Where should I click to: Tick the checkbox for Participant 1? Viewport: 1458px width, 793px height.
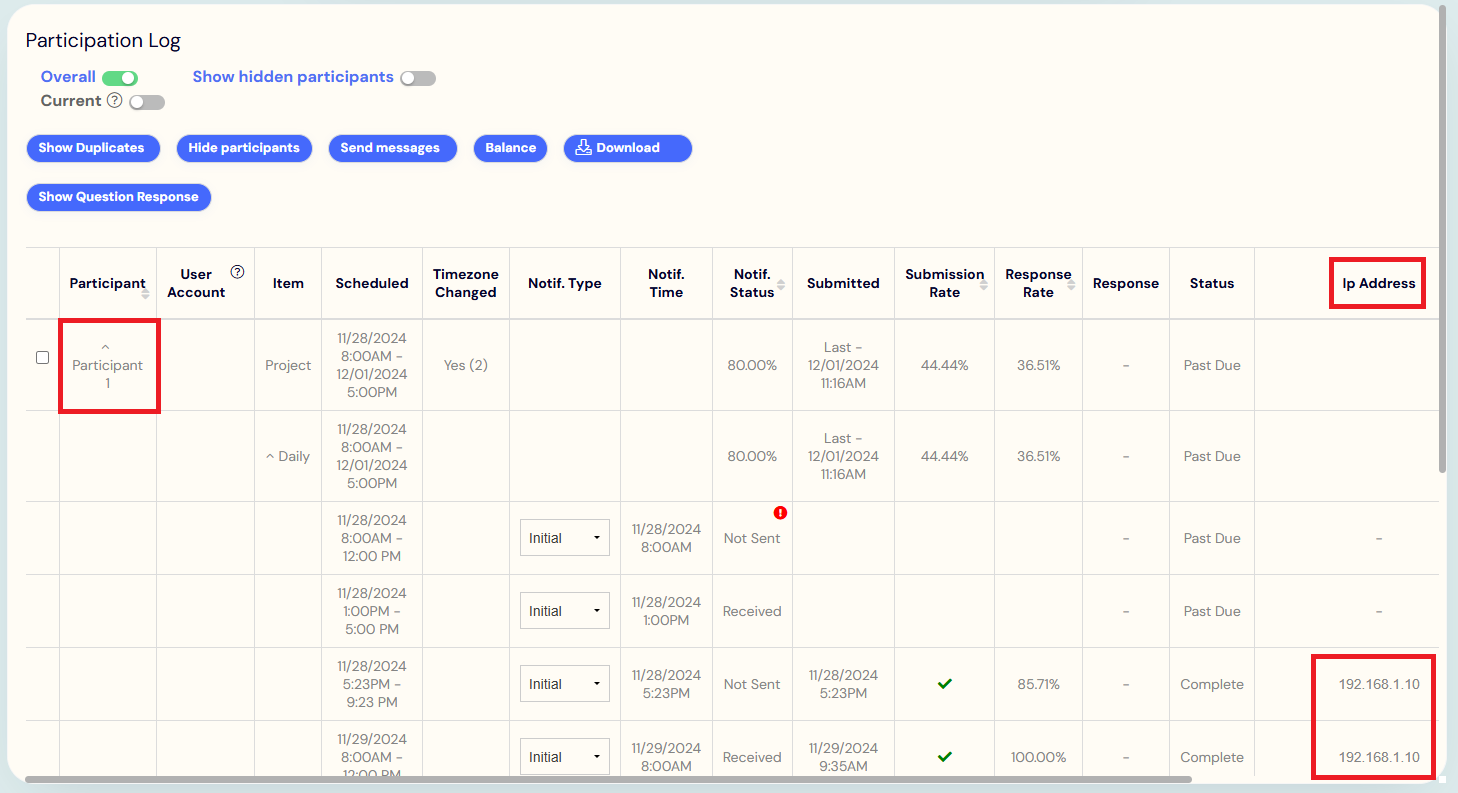click(x=42, y=357)
